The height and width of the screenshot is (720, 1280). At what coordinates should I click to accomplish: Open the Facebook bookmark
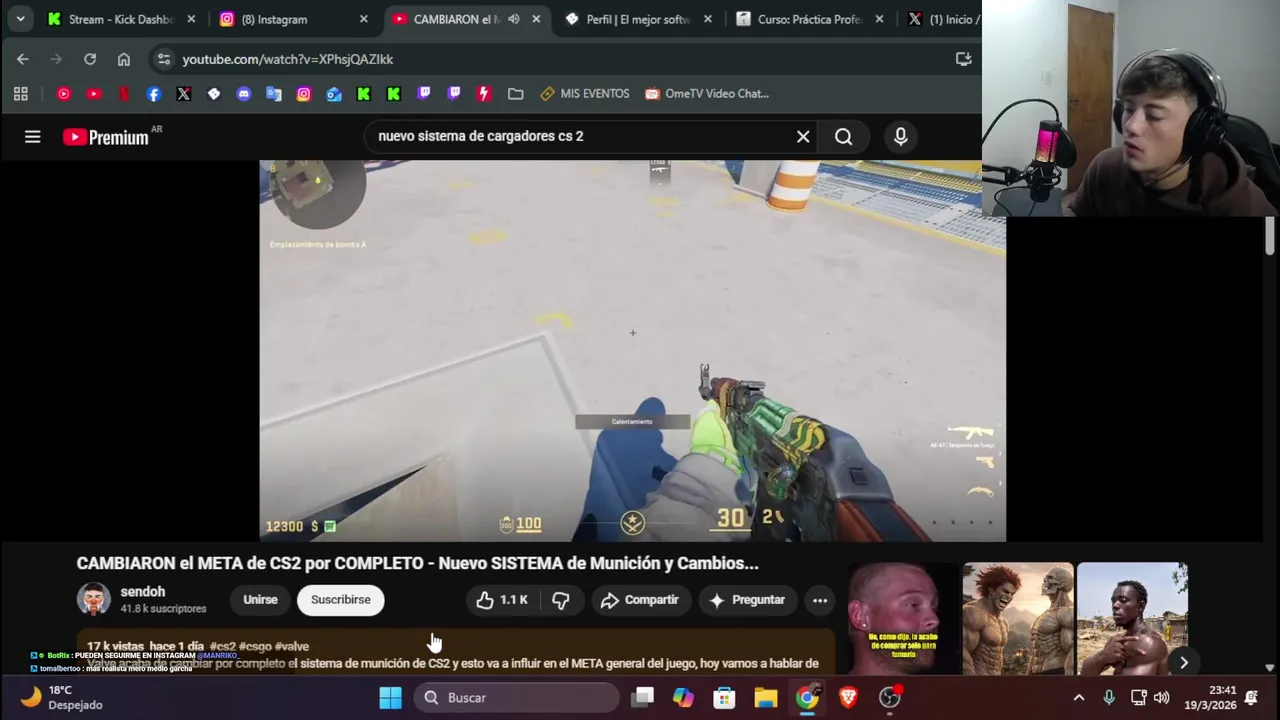click(154, 94)
